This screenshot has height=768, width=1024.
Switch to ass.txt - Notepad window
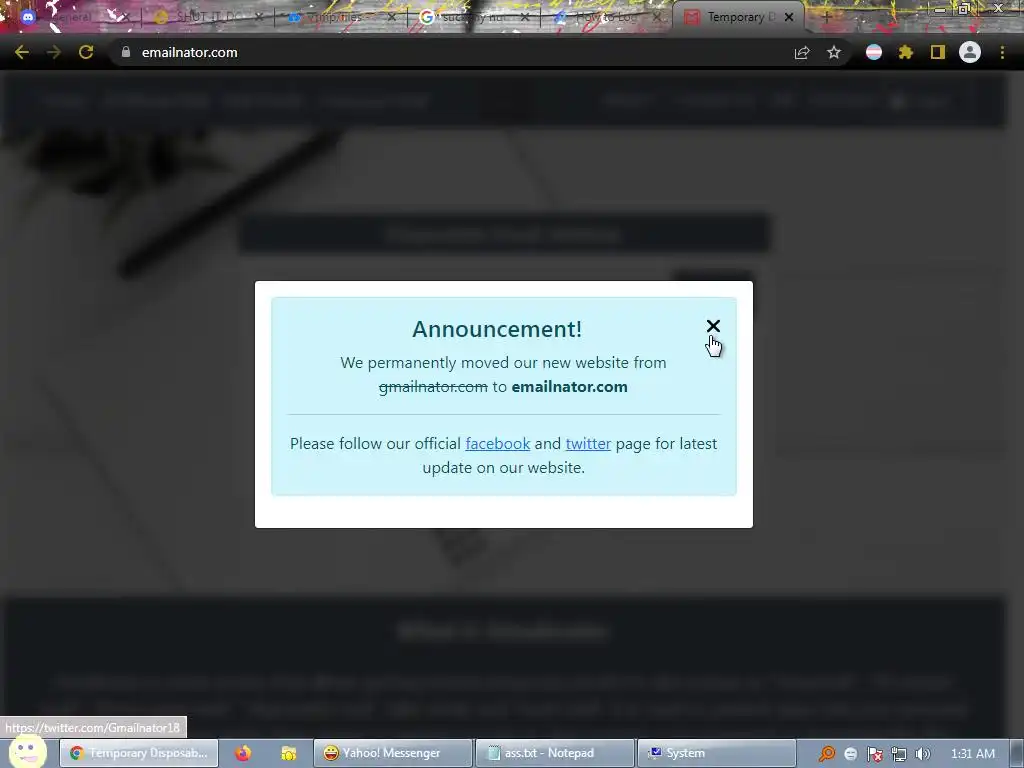point(554,753)
